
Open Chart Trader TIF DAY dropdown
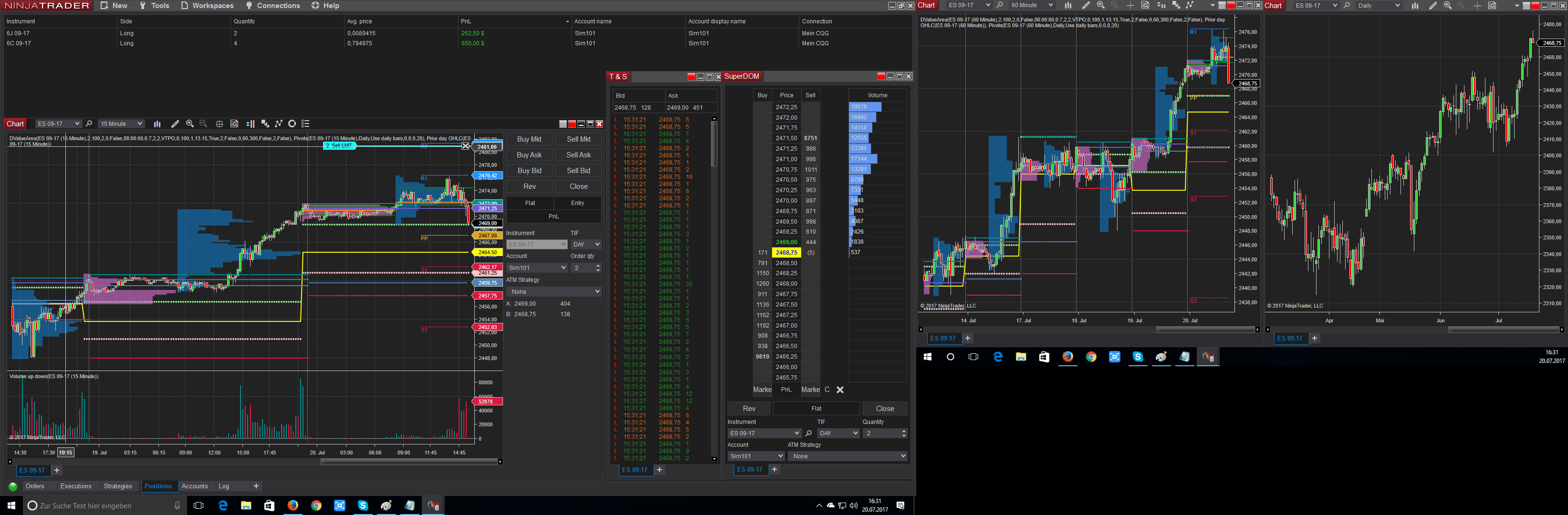click(586, 245)
